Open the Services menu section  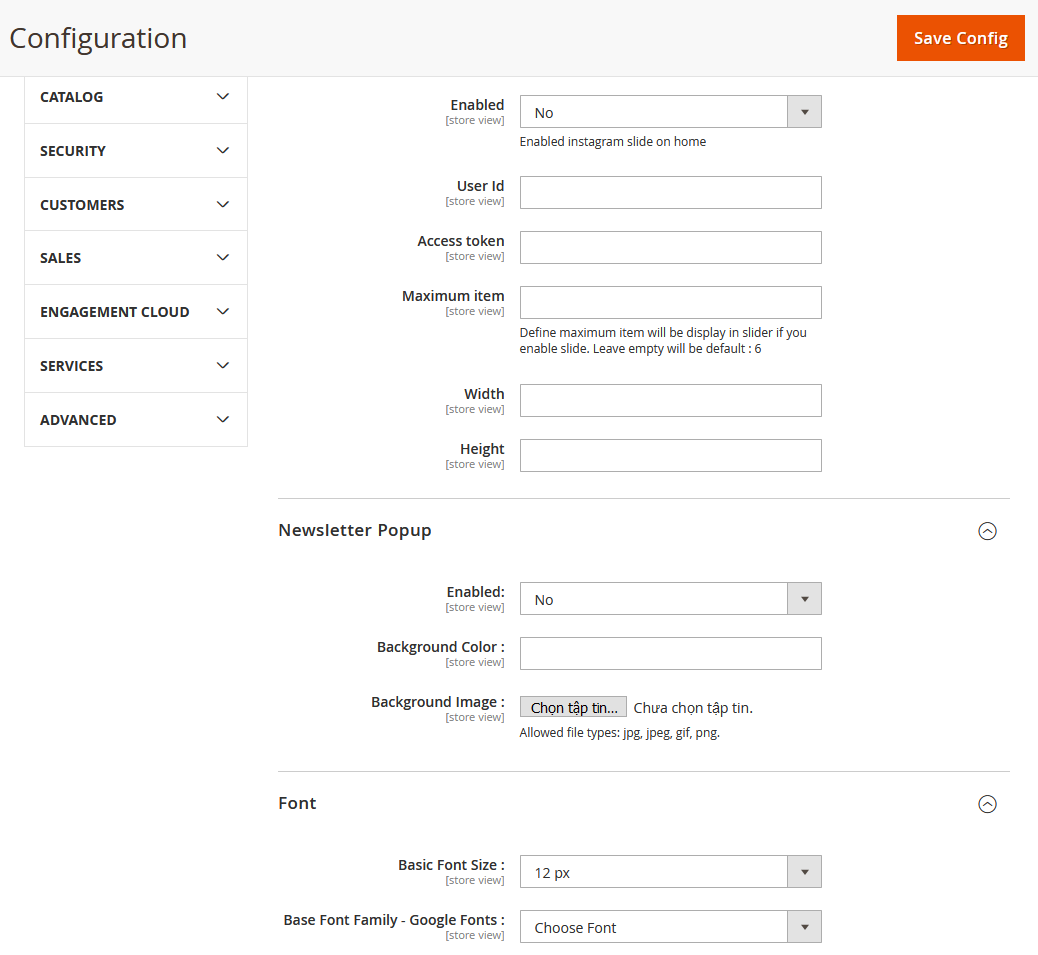72,366
